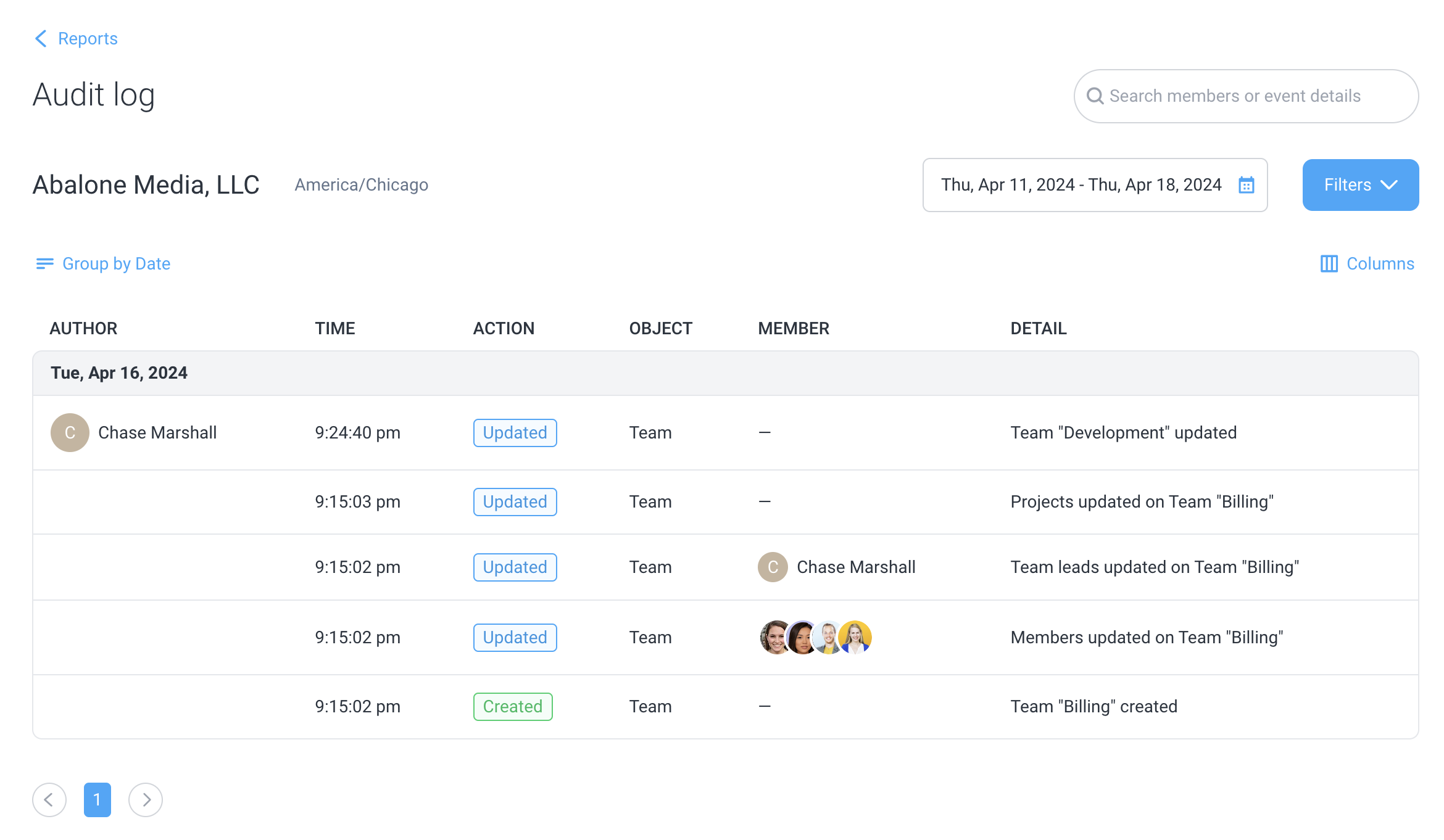Open the date range picker field

coord(1095,185)
